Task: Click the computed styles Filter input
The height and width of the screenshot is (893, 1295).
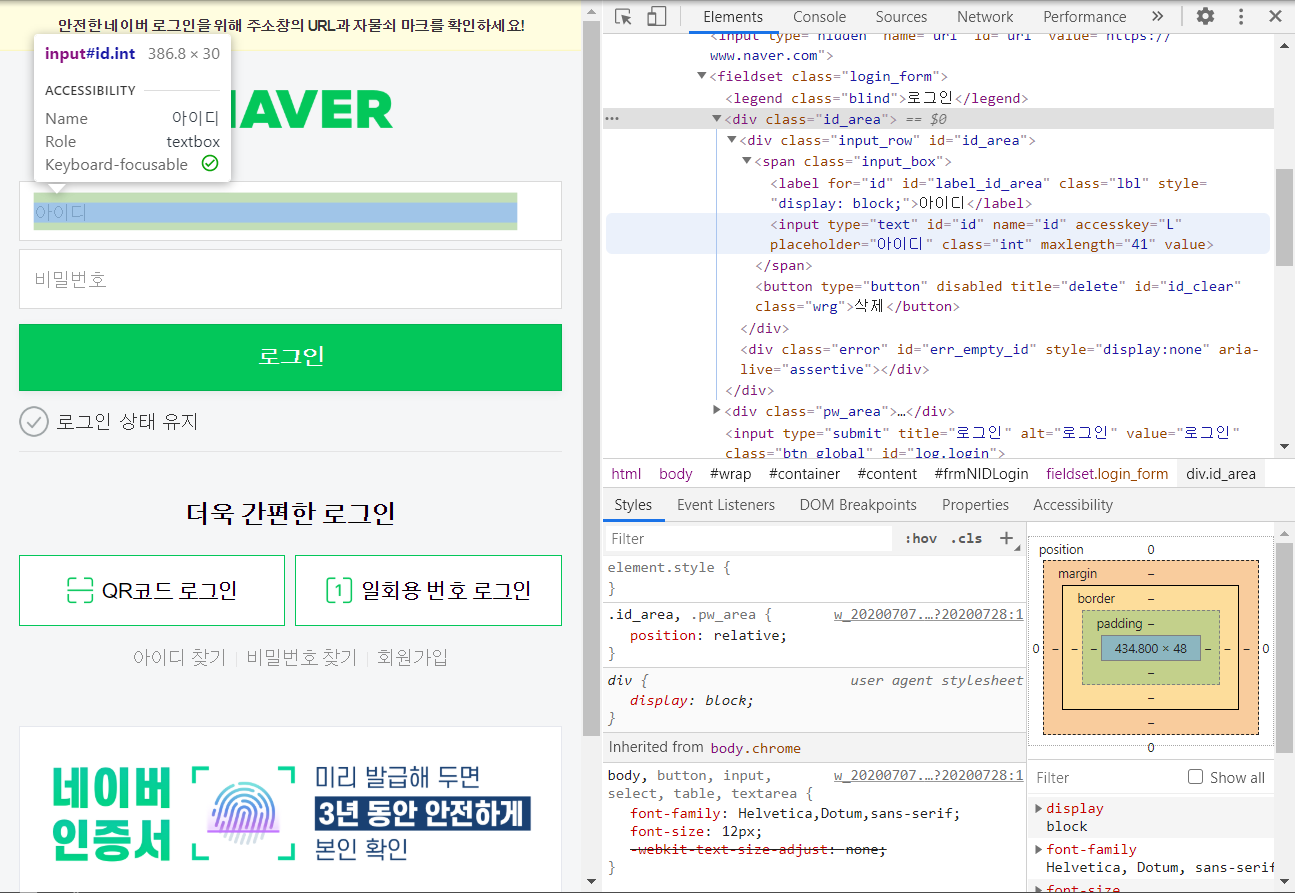Action: [x=1105, y=777]
